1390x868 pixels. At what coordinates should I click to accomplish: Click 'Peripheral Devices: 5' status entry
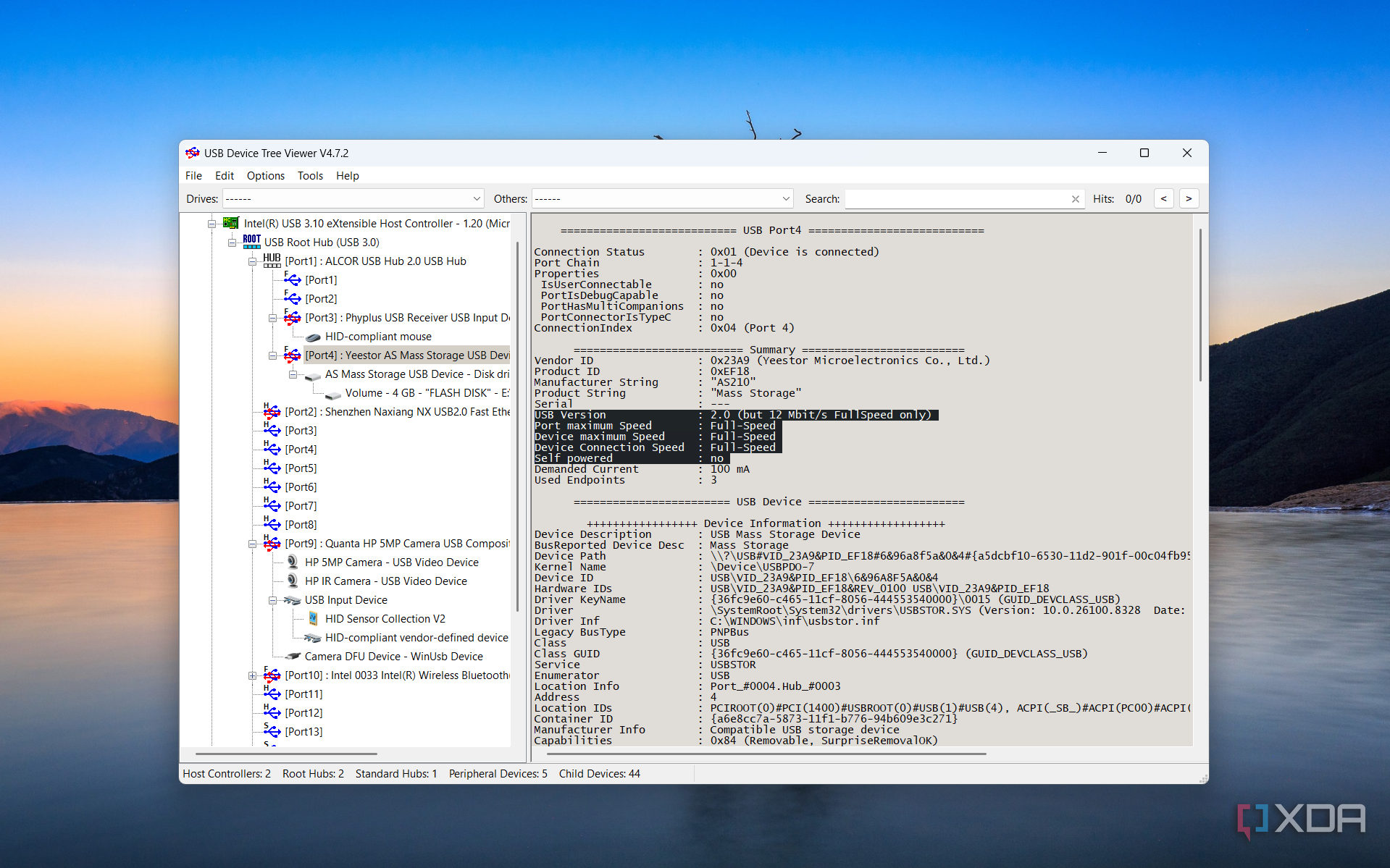[498, 773]
